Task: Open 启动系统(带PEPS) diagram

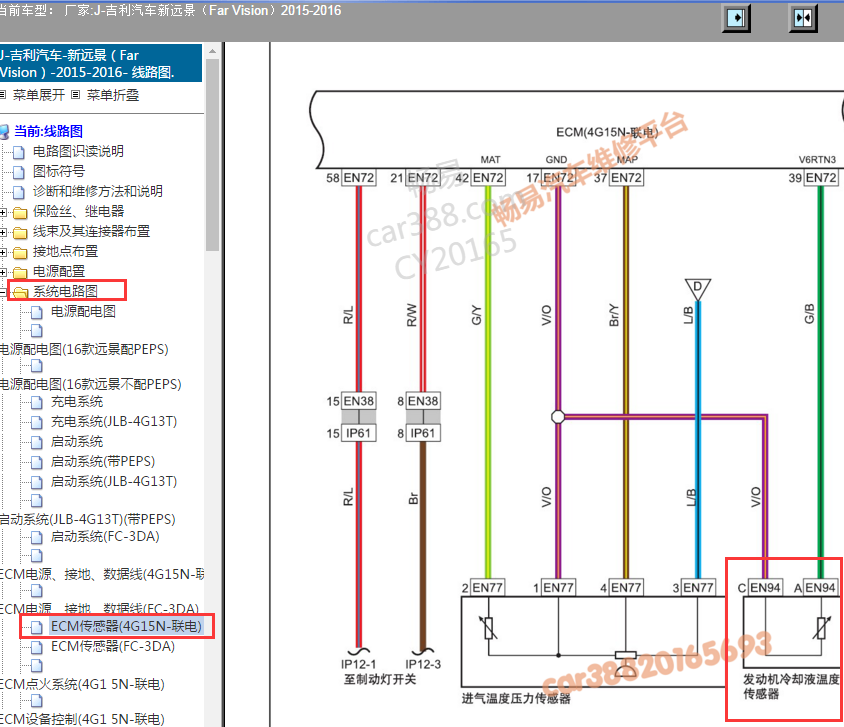Action: (x=102, y=461)
